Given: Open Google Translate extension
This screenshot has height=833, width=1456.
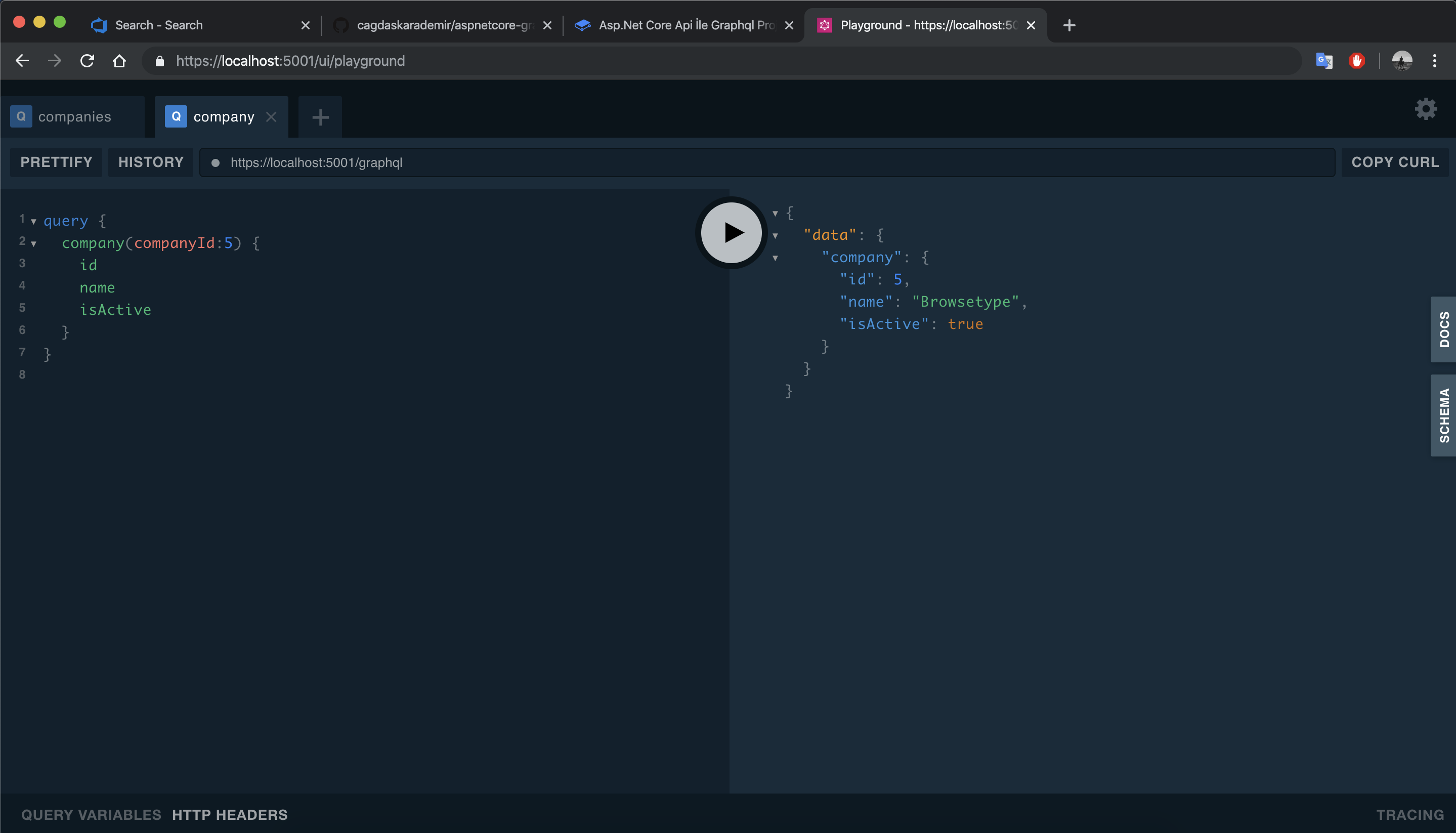Looking at the screenshot, I should [1324, 61].
